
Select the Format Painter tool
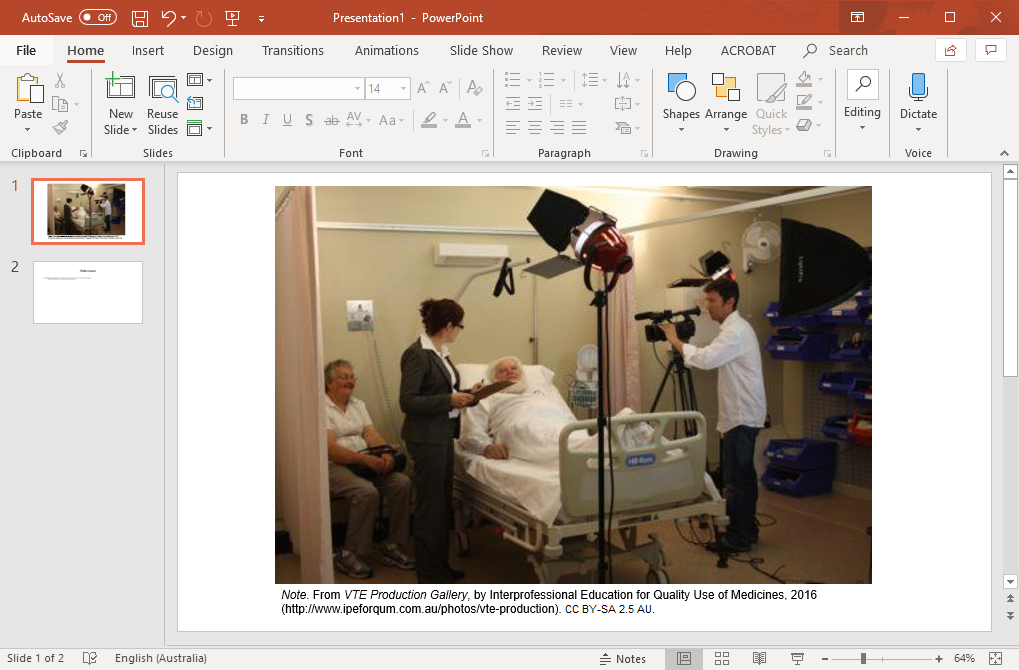point(60,126)
